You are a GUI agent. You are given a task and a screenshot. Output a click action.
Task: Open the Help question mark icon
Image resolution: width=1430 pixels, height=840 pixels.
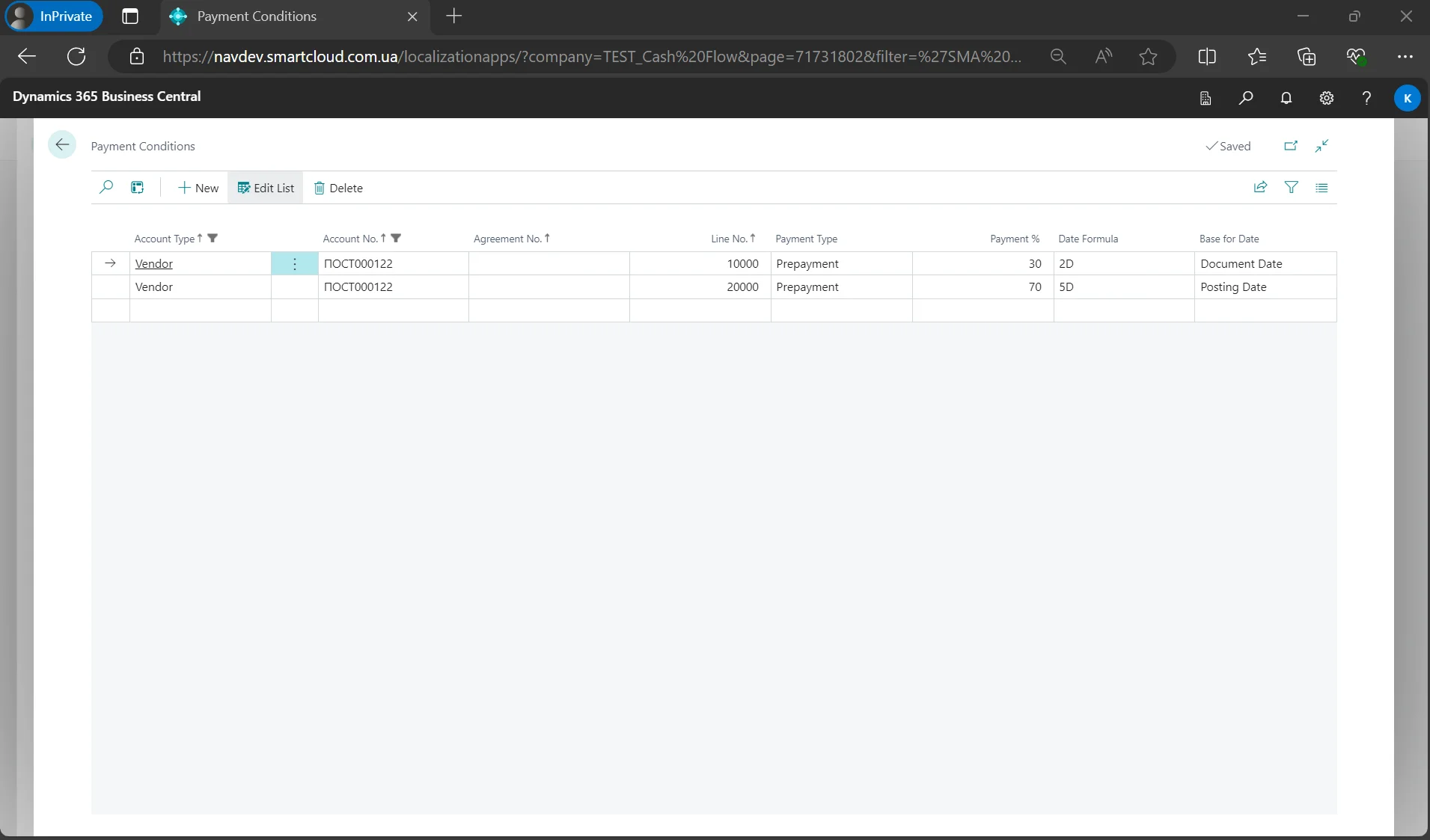(x=1366, y=98)
